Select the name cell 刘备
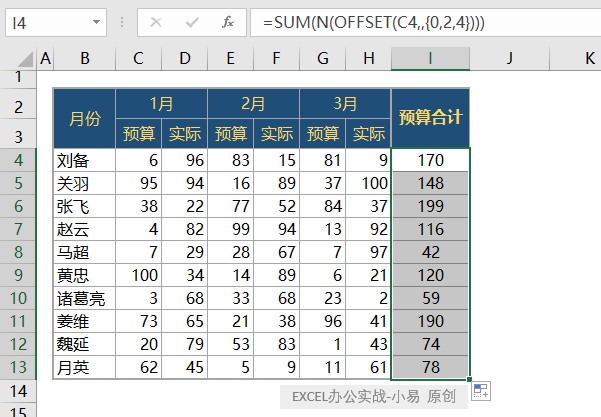Viewport: 601px width, 417px height. pos(85,160)
